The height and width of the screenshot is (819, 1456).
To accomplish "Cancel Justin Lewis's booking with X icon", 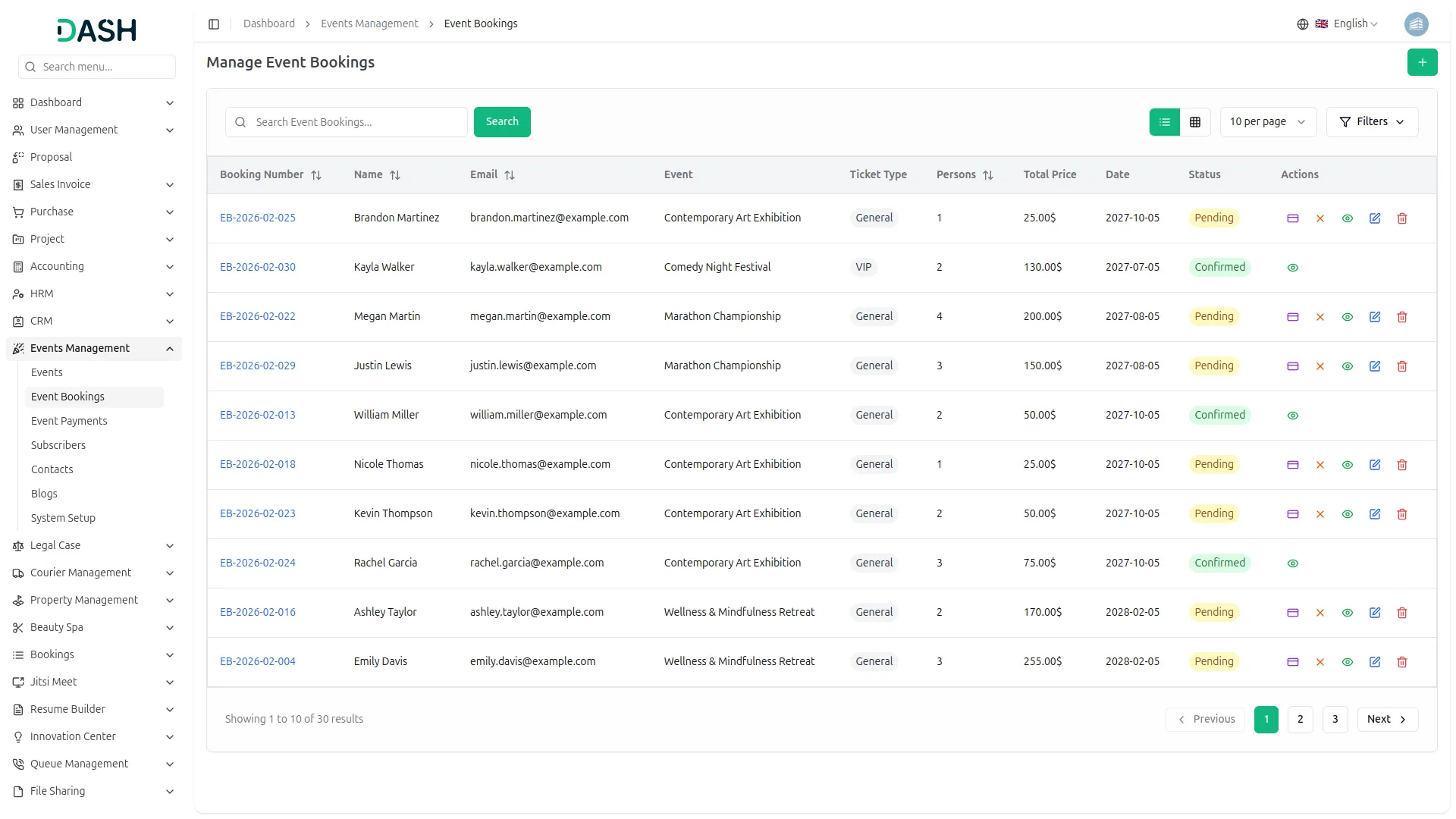I will click(1320, 366).
